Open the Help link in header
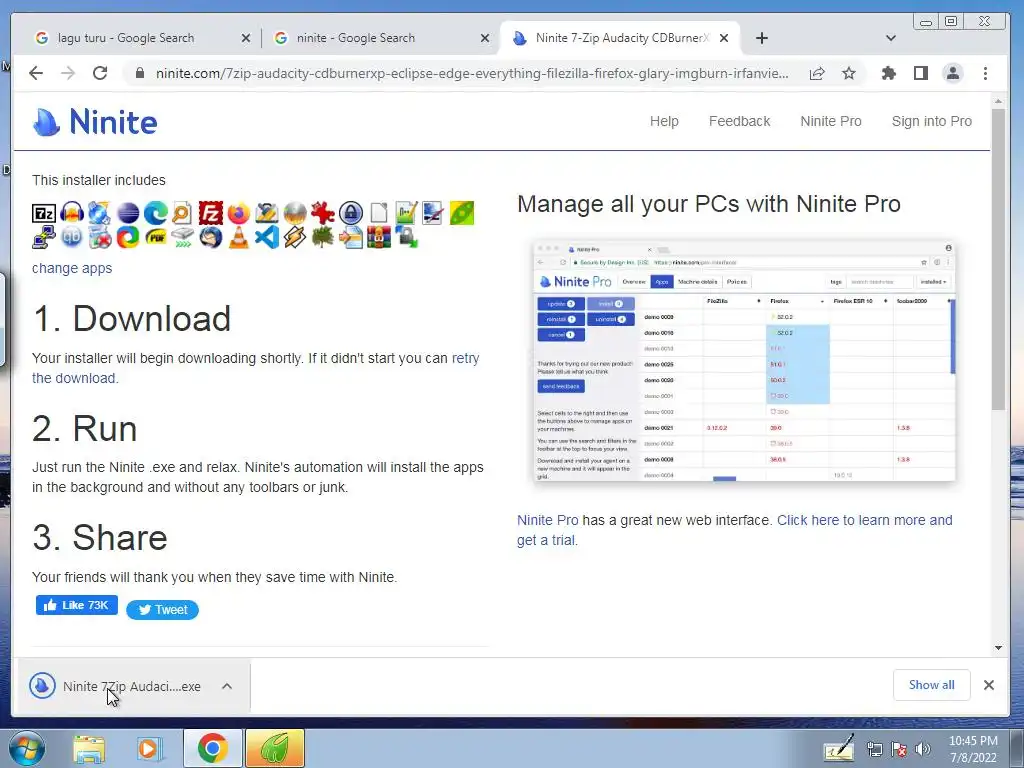The image size is (1024, 768). (x=664, y=121)
